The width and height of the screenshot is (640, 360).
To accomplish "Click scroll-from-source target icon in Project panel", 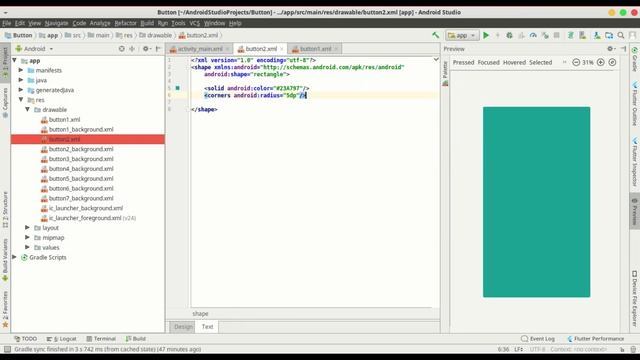I will point(122,49).
